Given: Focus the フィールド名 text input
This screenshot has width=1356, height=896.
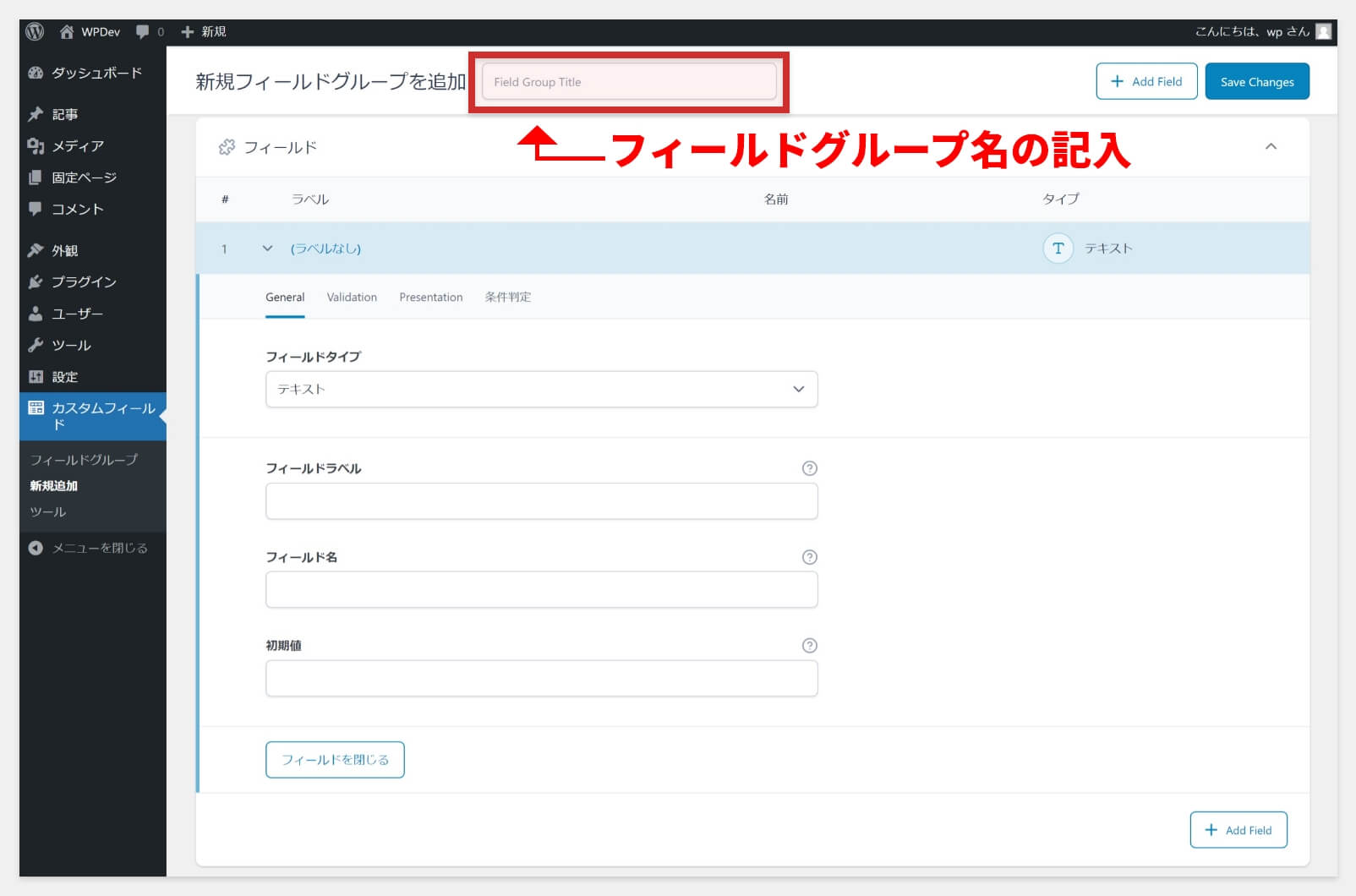Looking at the screenshot, I should pos(541,590).
